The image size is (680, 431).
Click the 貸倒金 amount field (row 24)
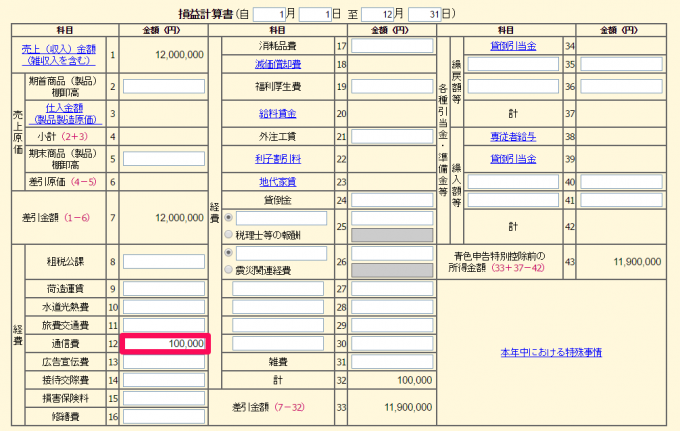pos(392,200)
